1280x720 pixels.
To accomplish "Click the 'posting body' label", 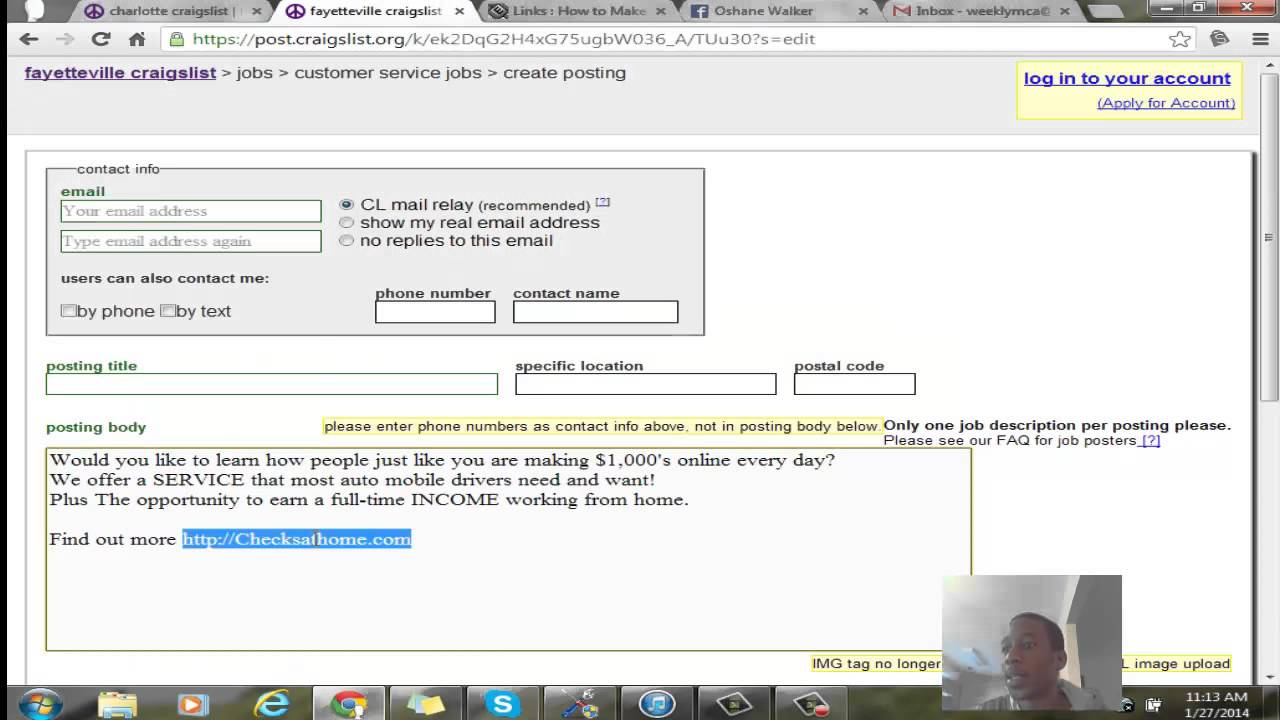I will click(x=96, y=427).
